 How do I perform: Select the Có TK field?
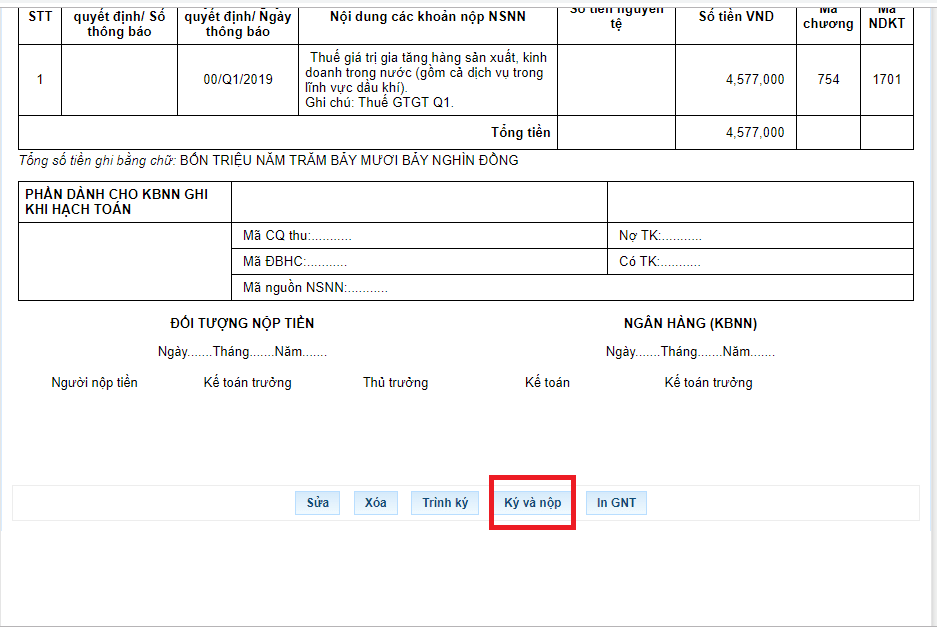pos(660,262)
